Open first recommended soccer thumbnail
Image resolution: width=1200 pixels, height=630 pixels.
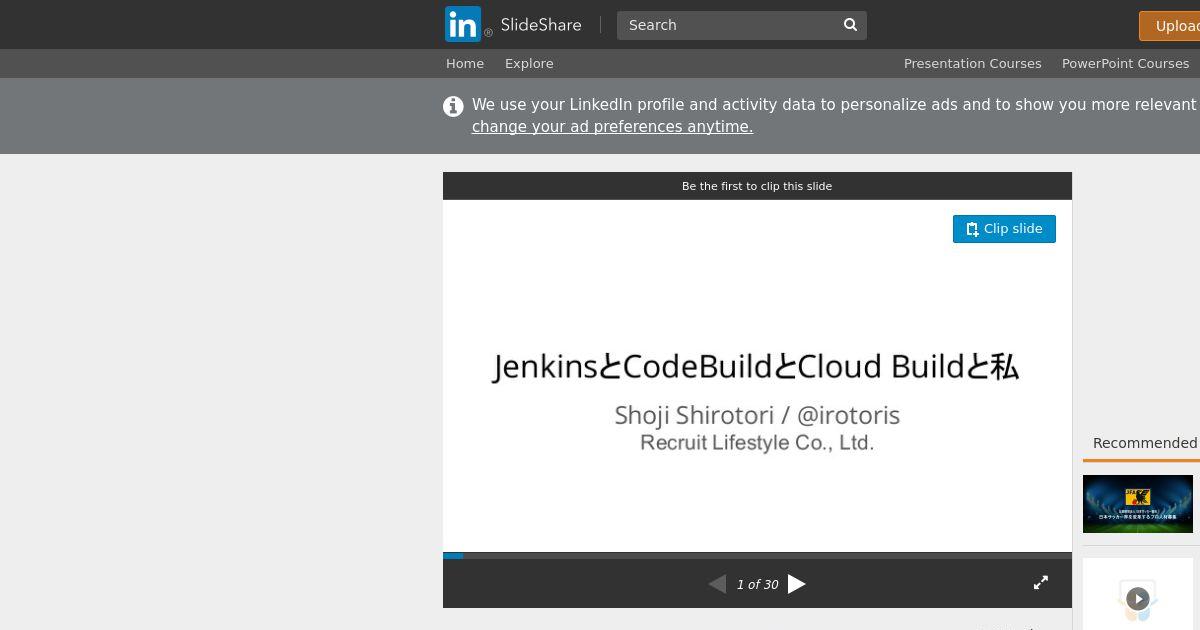tap(1138, 503)
